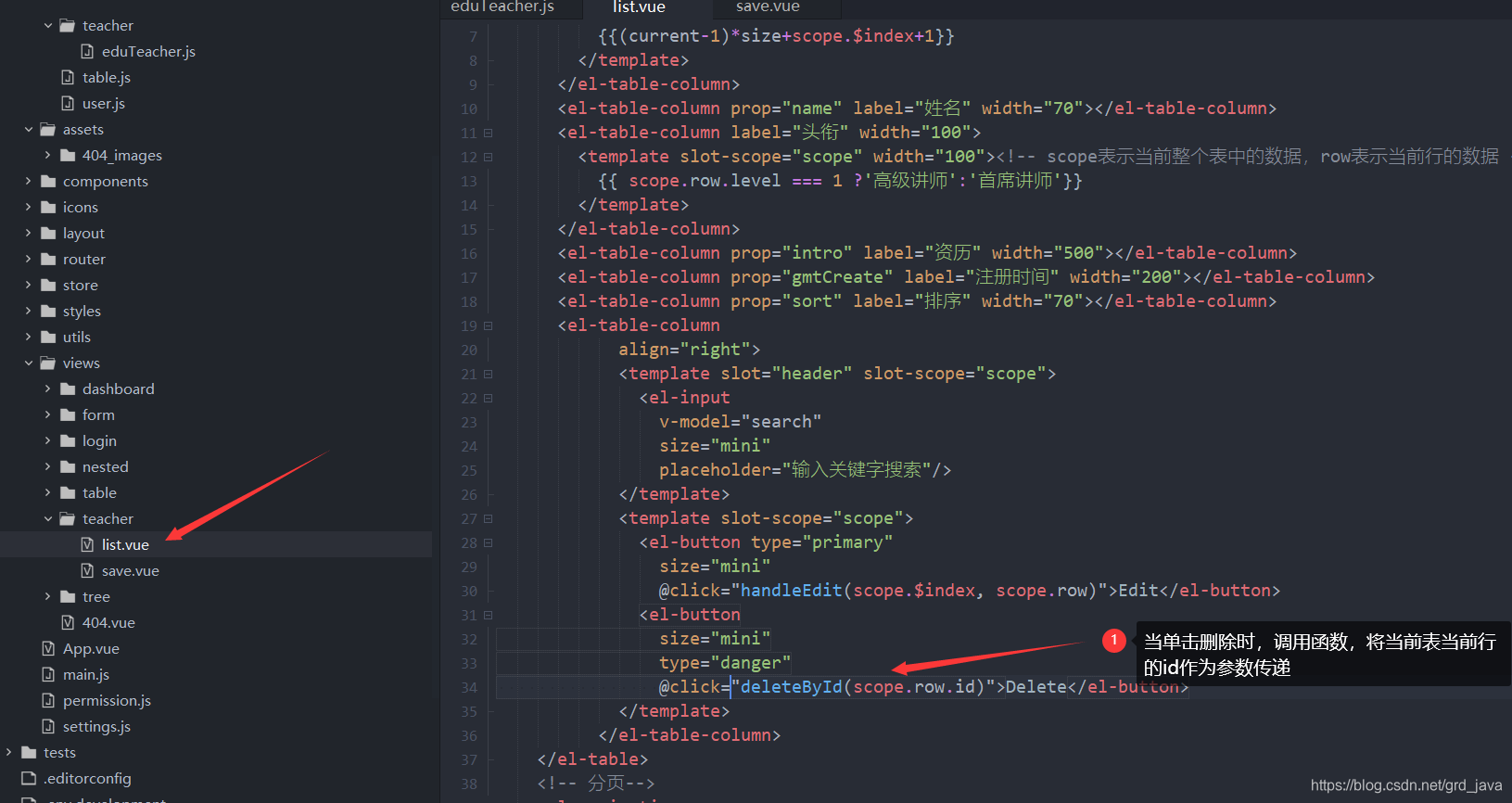Click the App.vue file icon
The height and width of the screenshot is (803, 1512).
(x=48, y=649)
